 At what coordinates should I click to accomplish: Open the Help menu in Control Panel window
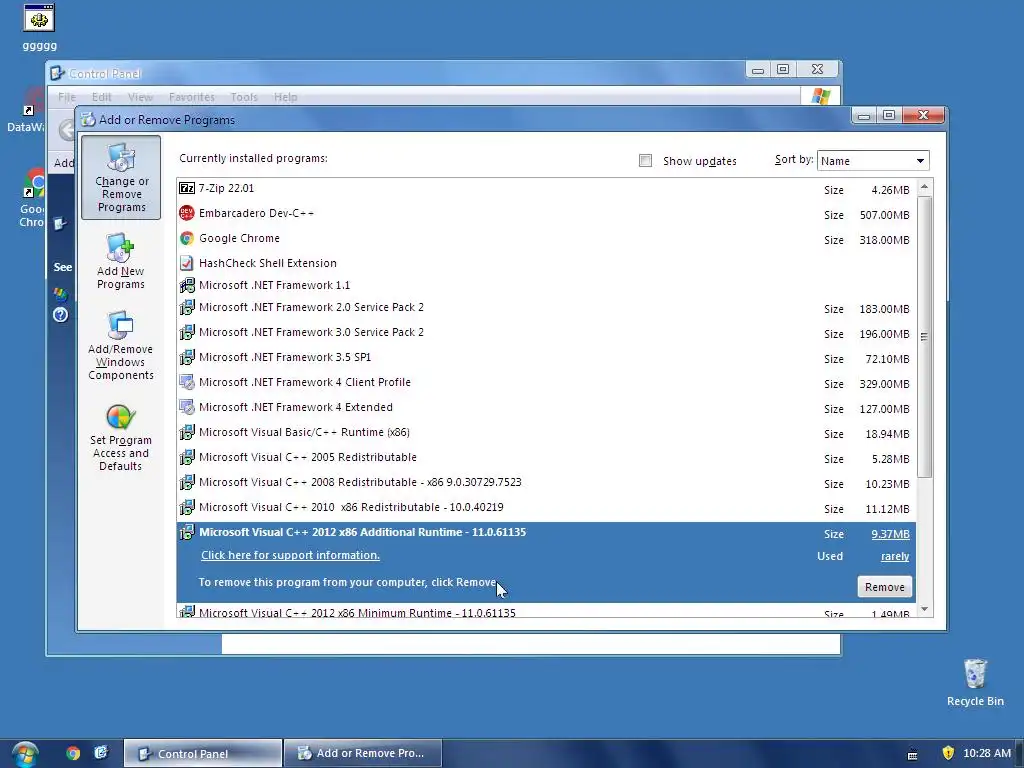pyautogui.click(x=285, y=97)
